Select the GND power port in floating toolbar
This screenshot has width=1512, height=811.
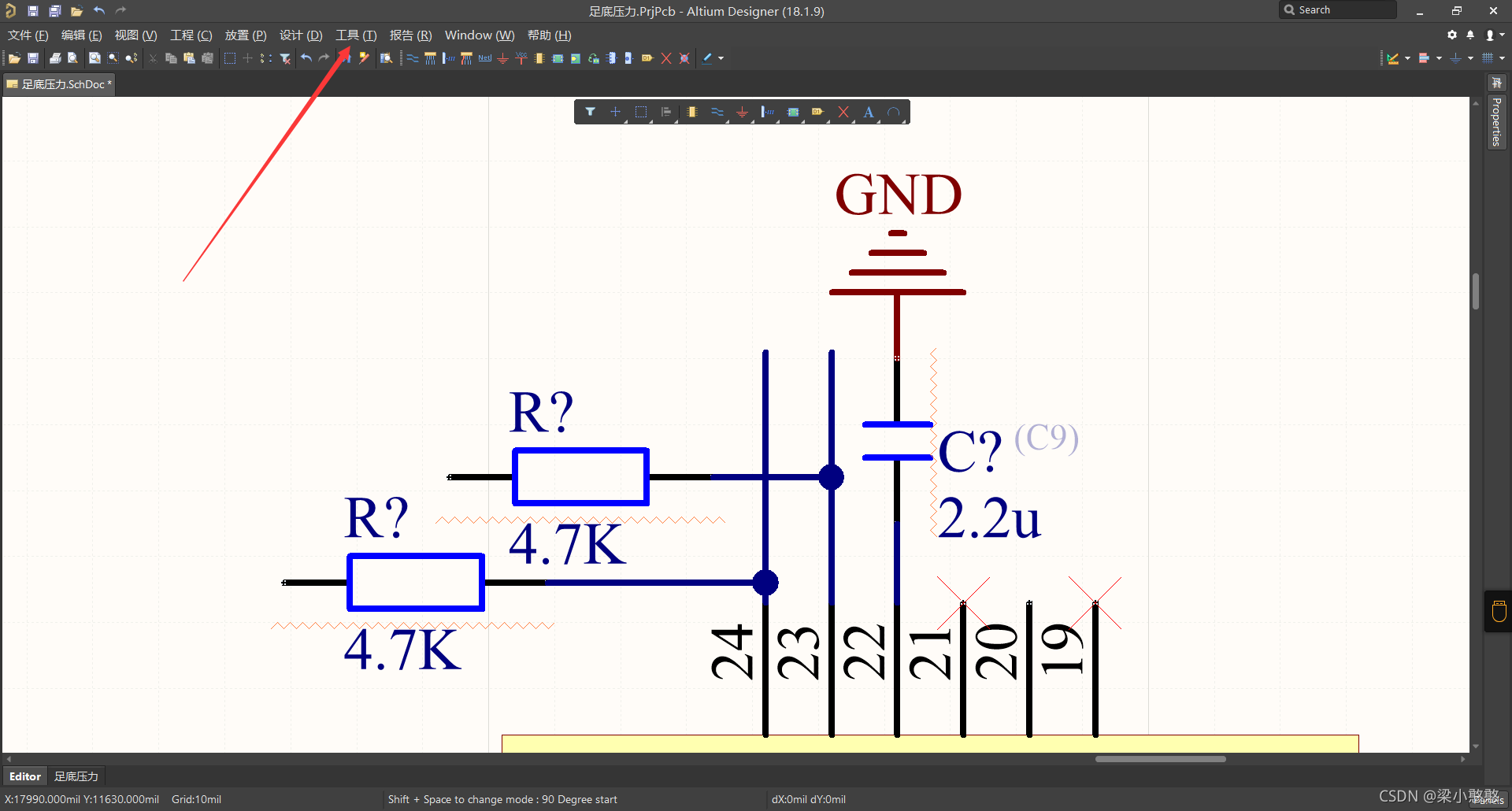[x=742, y=112]
